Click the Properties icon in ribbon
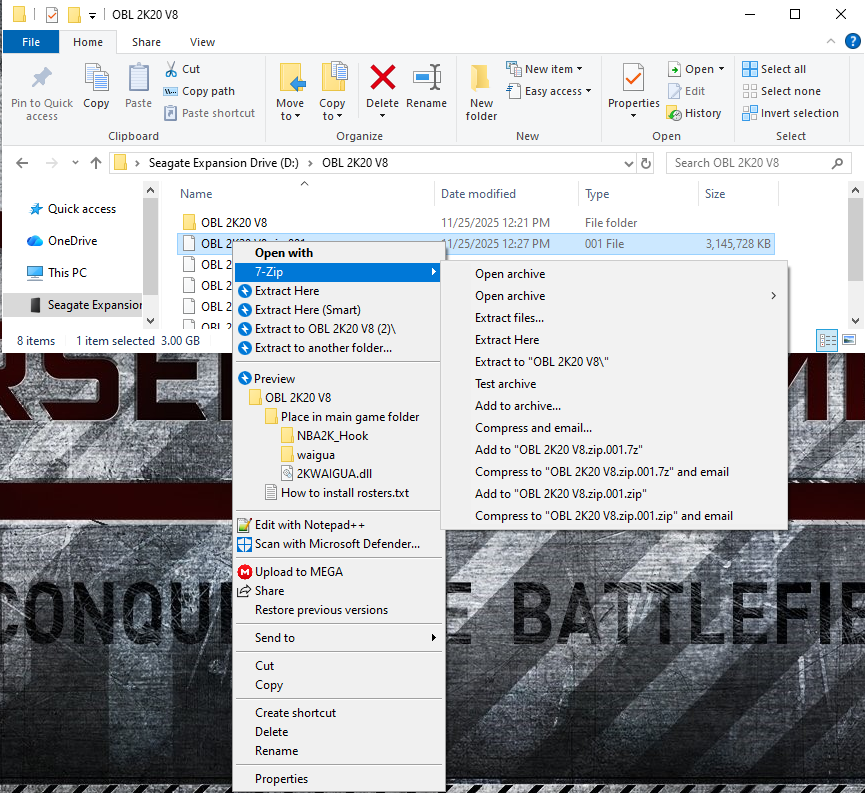Screen dimensions: 865x793 [x=633, y=77]
